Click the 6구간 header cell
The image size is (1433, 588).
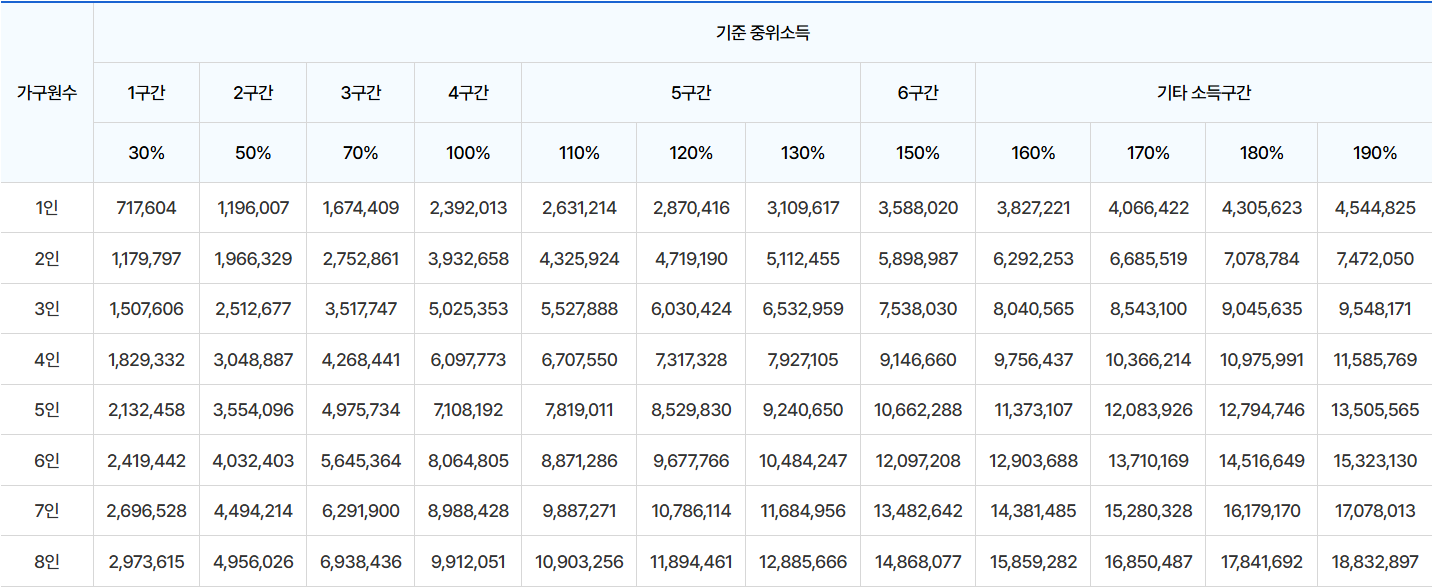(x=918, y=93)
